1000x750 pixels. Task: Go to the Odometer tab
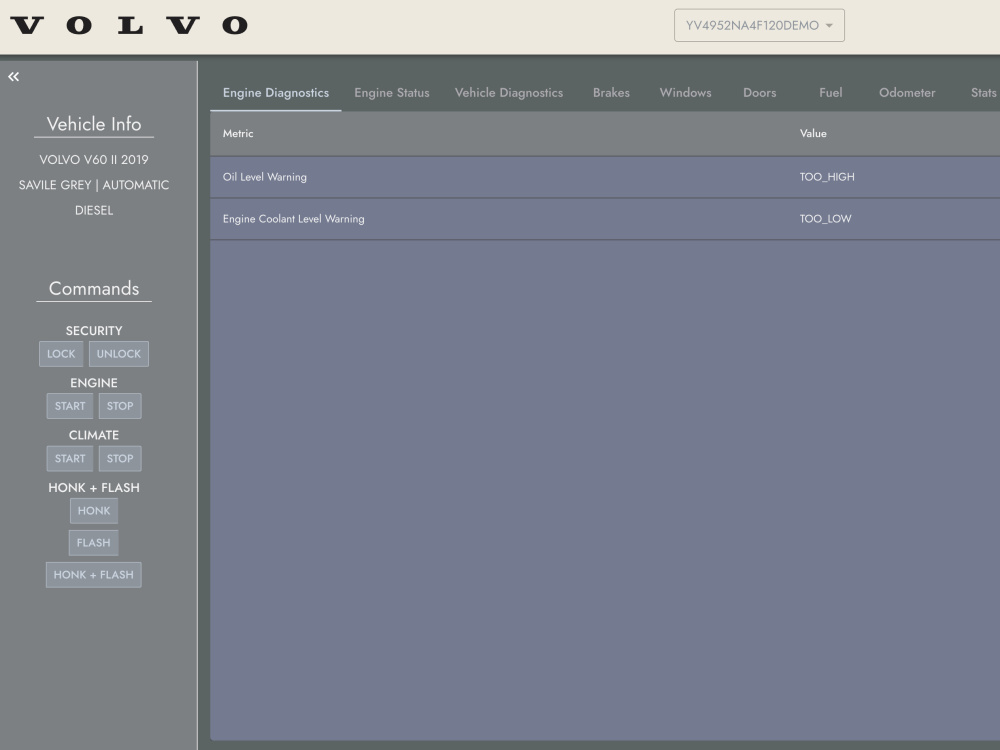(x=907, y=92)
